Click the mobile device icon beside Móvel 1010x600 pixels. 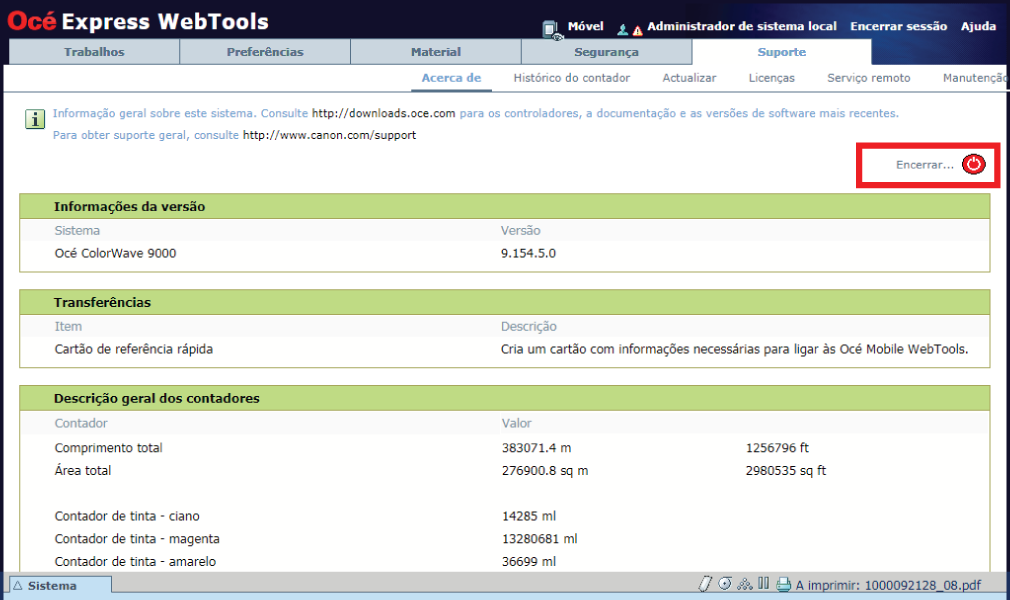pyautogui.click(x=551, y=29)
